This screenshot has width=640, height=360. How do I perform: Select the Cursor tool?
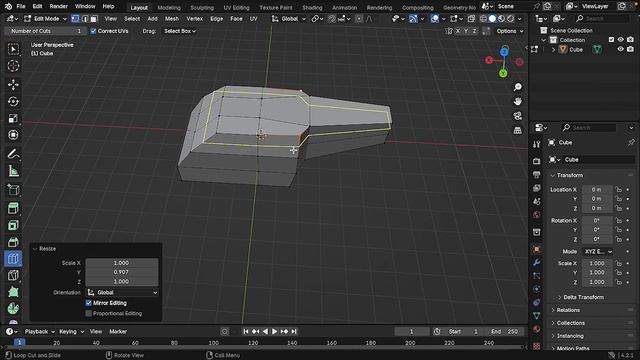point(13,66)
